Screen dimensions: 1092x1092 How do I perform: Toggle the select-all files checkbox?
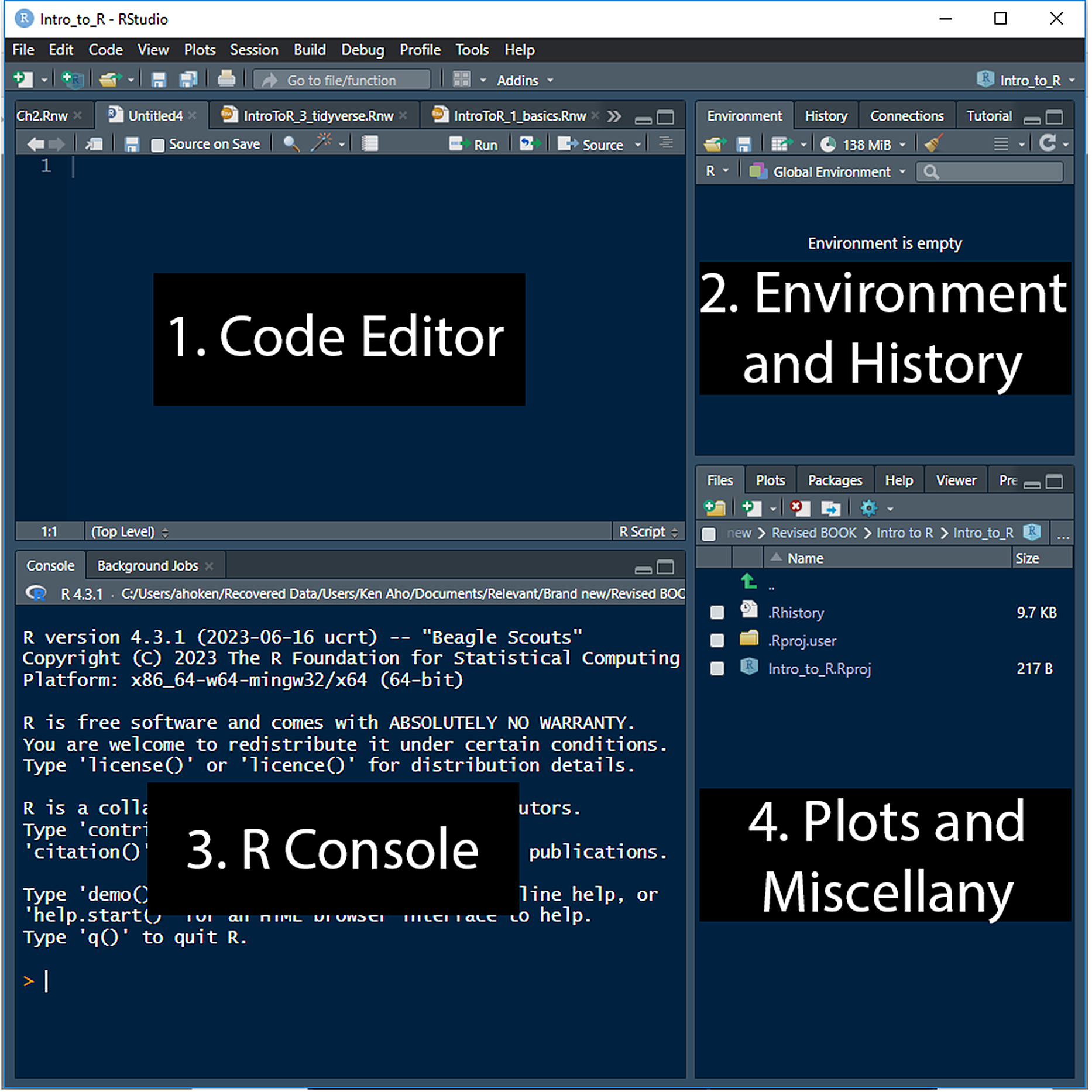pyautogui.click(x=709, y=534)
